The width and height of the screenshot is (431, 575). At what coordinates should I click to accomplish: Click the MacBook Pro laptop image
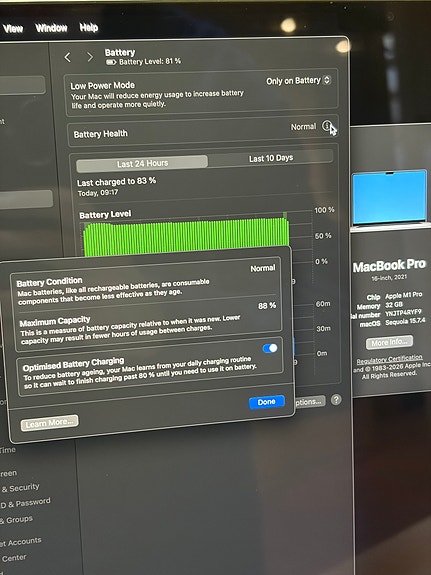pyautogui.click(x=390, y=198)
